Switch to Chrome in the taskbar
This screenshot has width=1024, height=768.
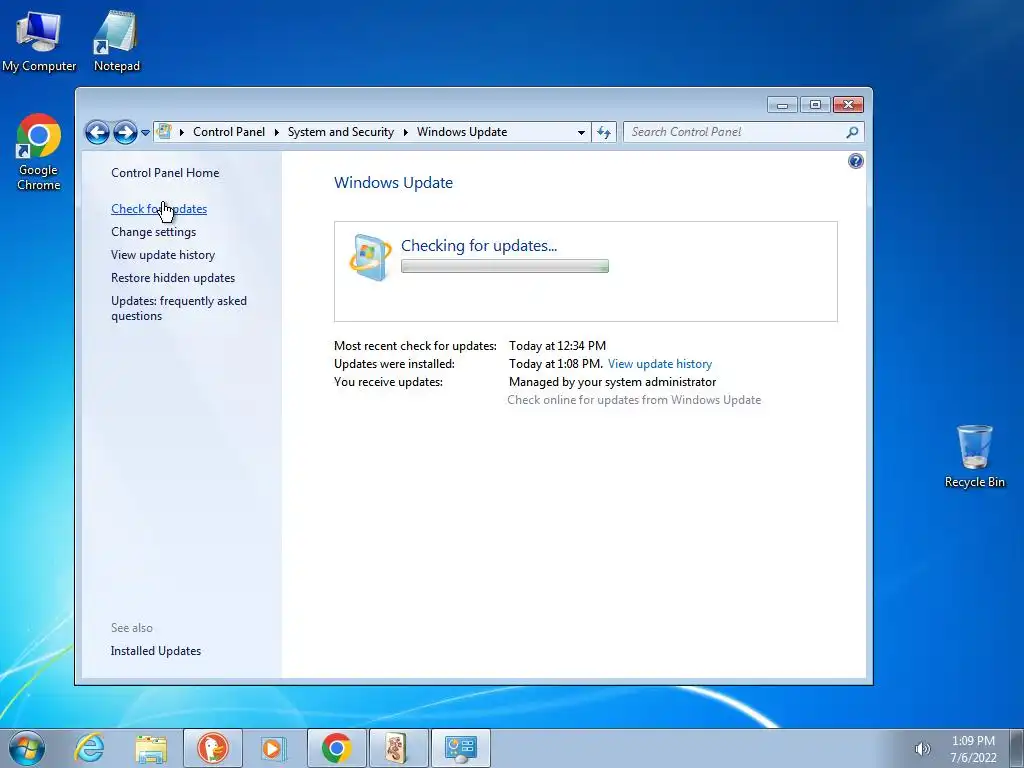point(336,748)
